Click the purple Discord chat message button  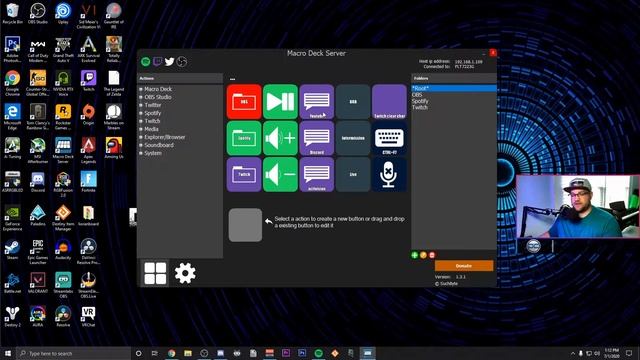[x=317, y=138]
